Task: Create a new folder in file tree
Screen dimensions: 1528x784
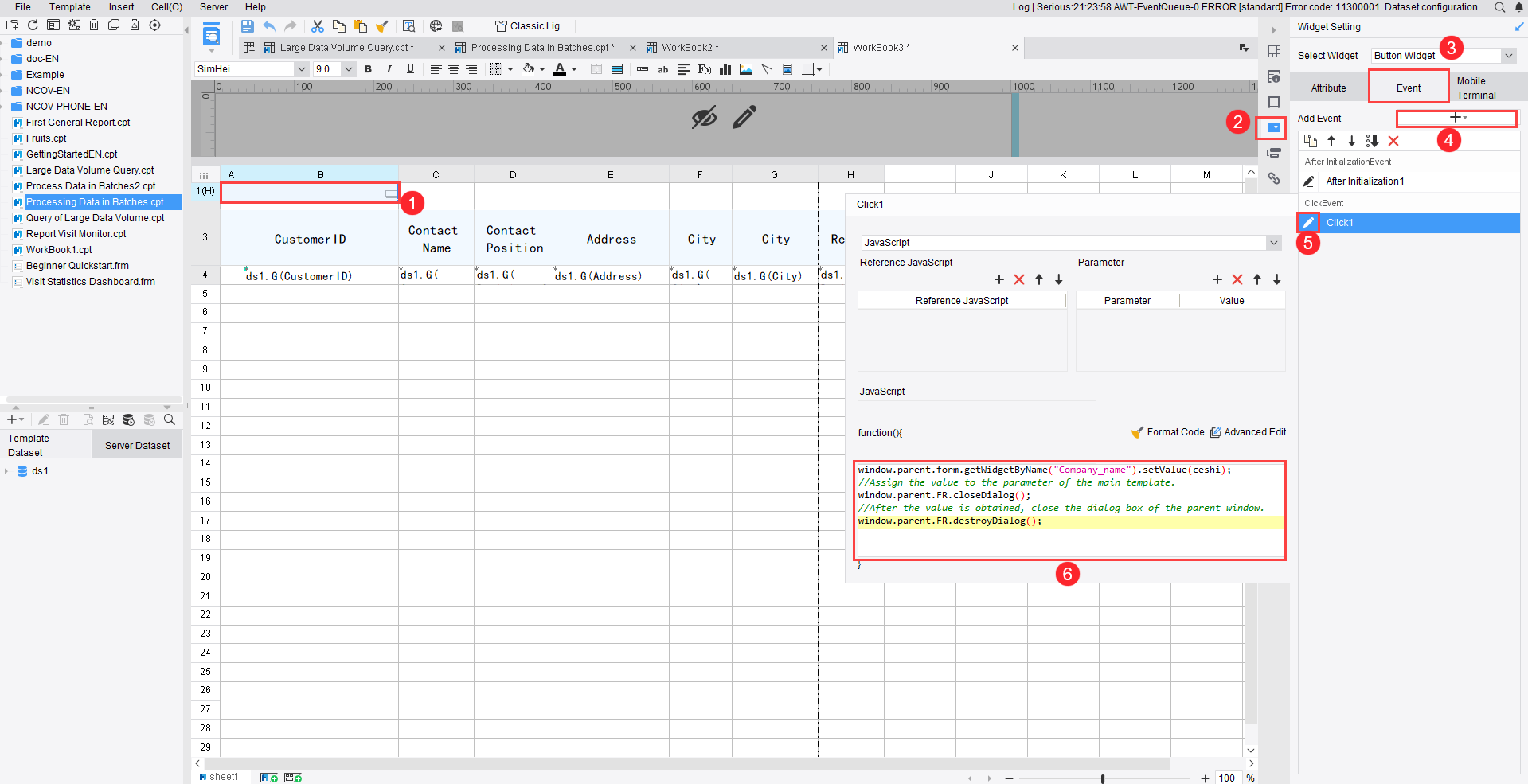Action: click(x=12, y=25)
